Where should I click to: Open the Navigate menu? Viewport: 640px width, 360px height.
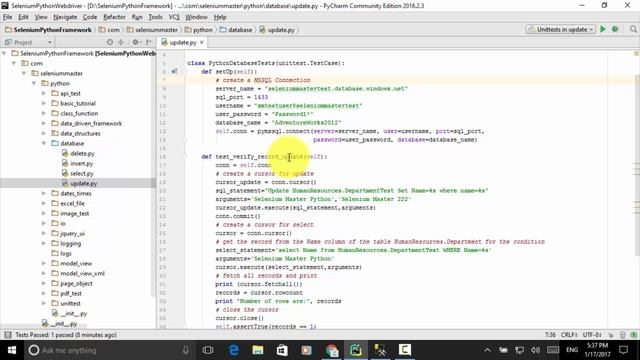[65, 17]
